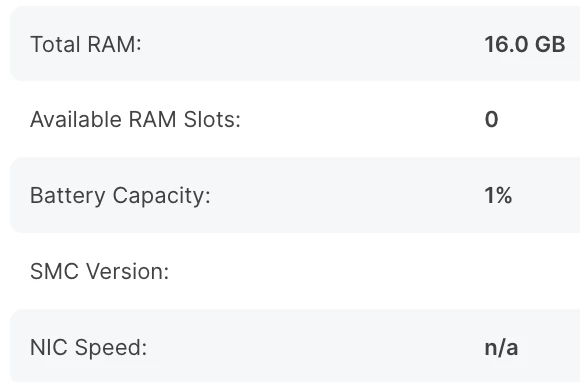The image size is (580, 382).
Task: Click the NIC Speed label
Action: pos(88,348)
